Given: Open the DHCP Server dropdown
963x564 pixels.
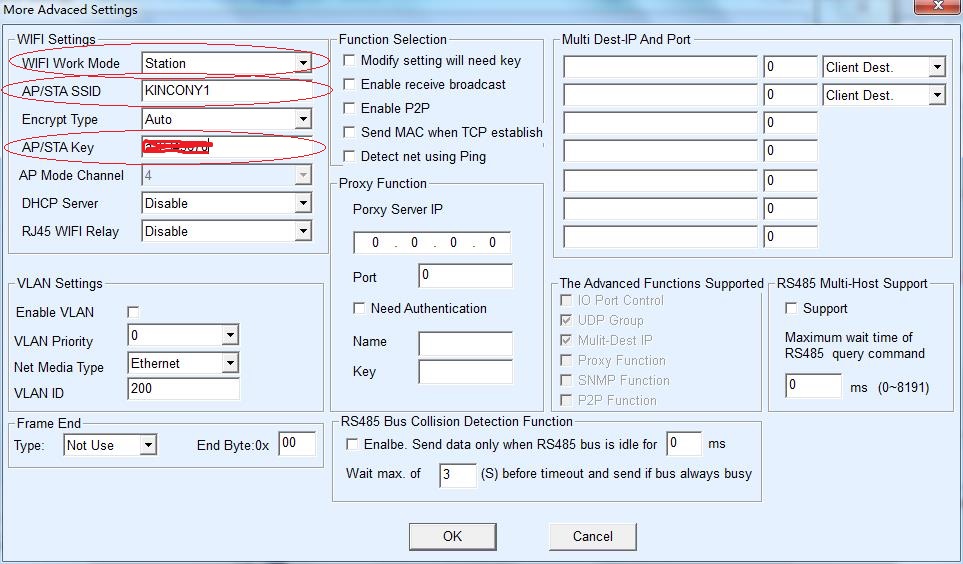Looking at the screenshot, I should click(x=302, y=203).
